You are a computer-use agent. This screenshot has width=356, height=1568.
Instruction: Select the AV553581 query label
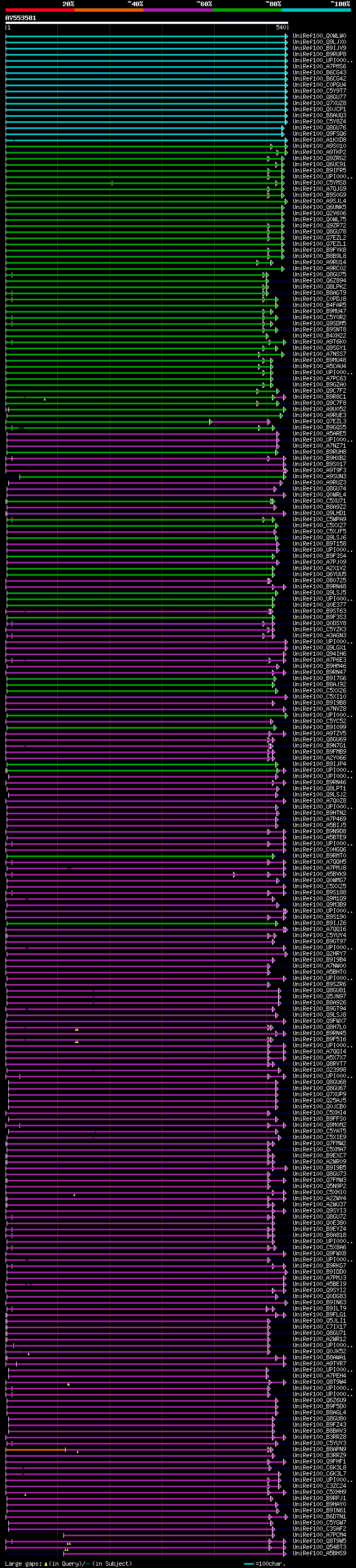(x=21, y=18)
